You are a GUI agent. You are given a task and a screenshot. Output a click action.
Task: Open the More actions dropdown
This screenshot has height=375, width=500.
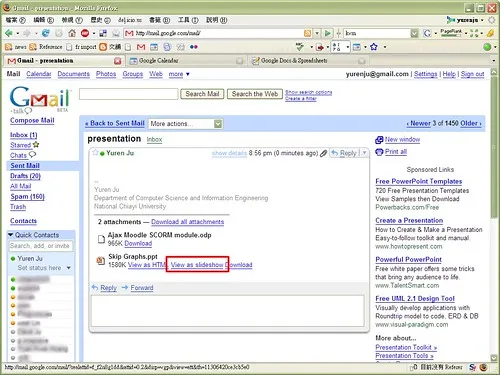[185, 124]
